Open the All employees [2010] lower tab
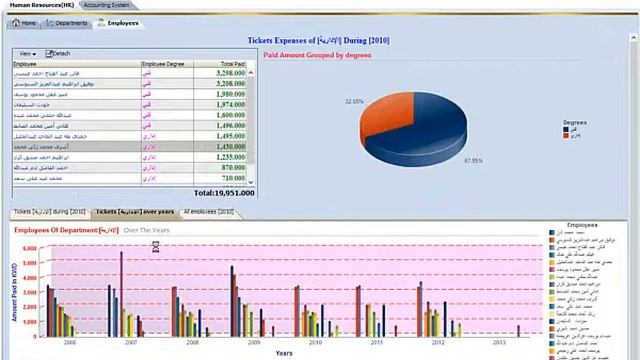640x360 pixels. (209, 212)
